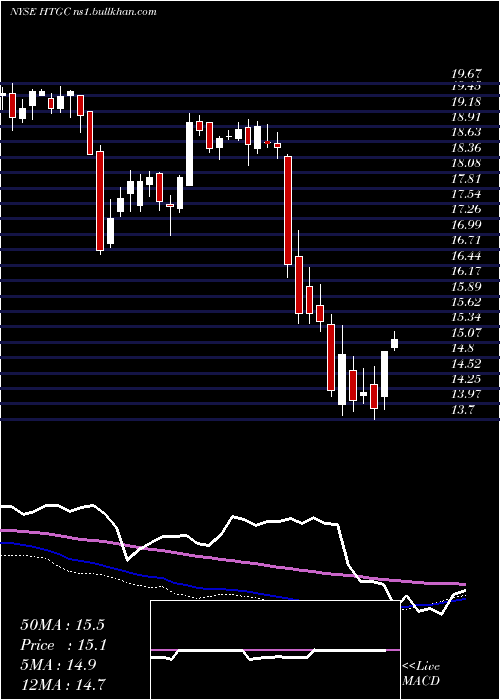Click the NYSE HTGC ns1.bullkhan.com title text
Screen dimensions: 500x700
[x=83, y=12]
